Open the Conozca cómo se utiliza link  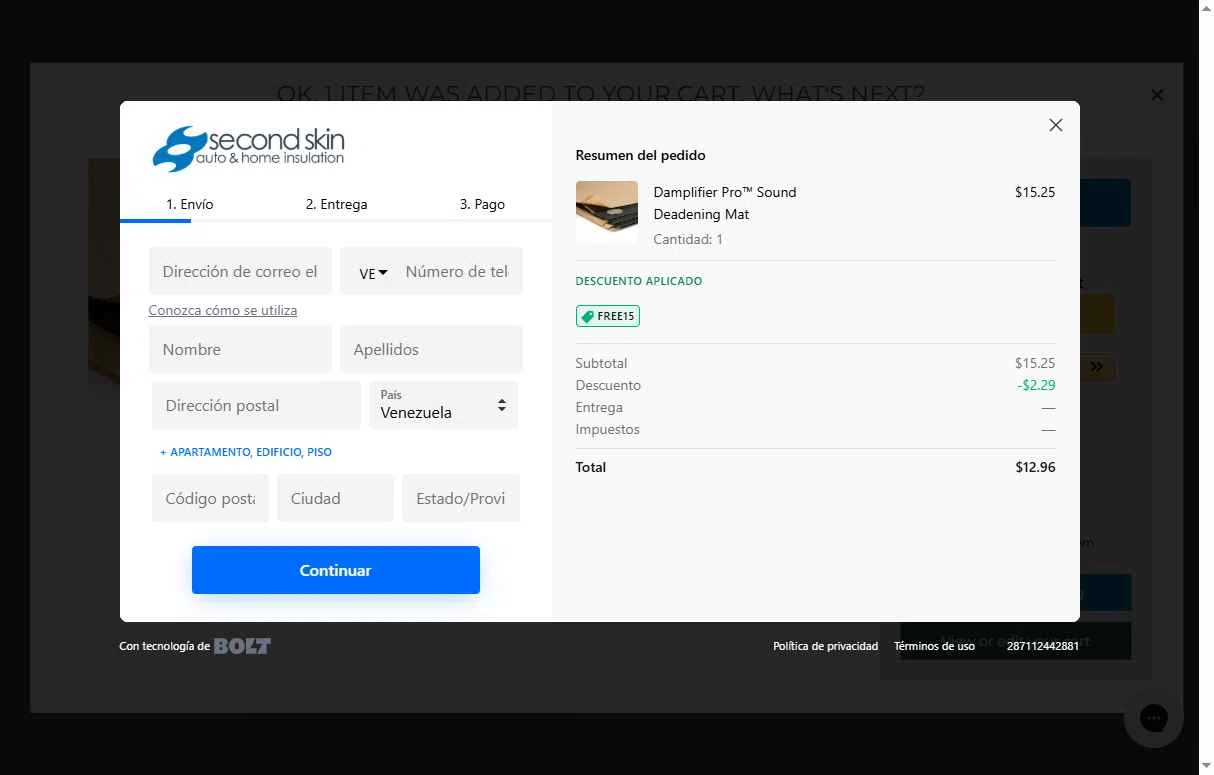click(x=223, y=310)
